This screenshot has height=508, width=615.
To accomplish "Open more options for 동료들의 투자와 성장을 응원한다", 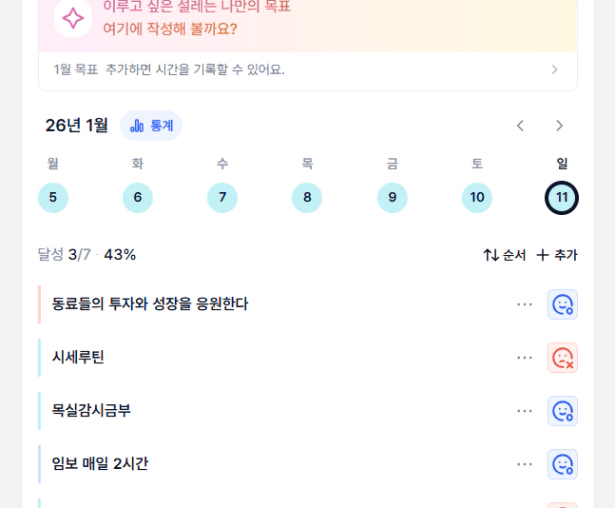I will [525, 304].
